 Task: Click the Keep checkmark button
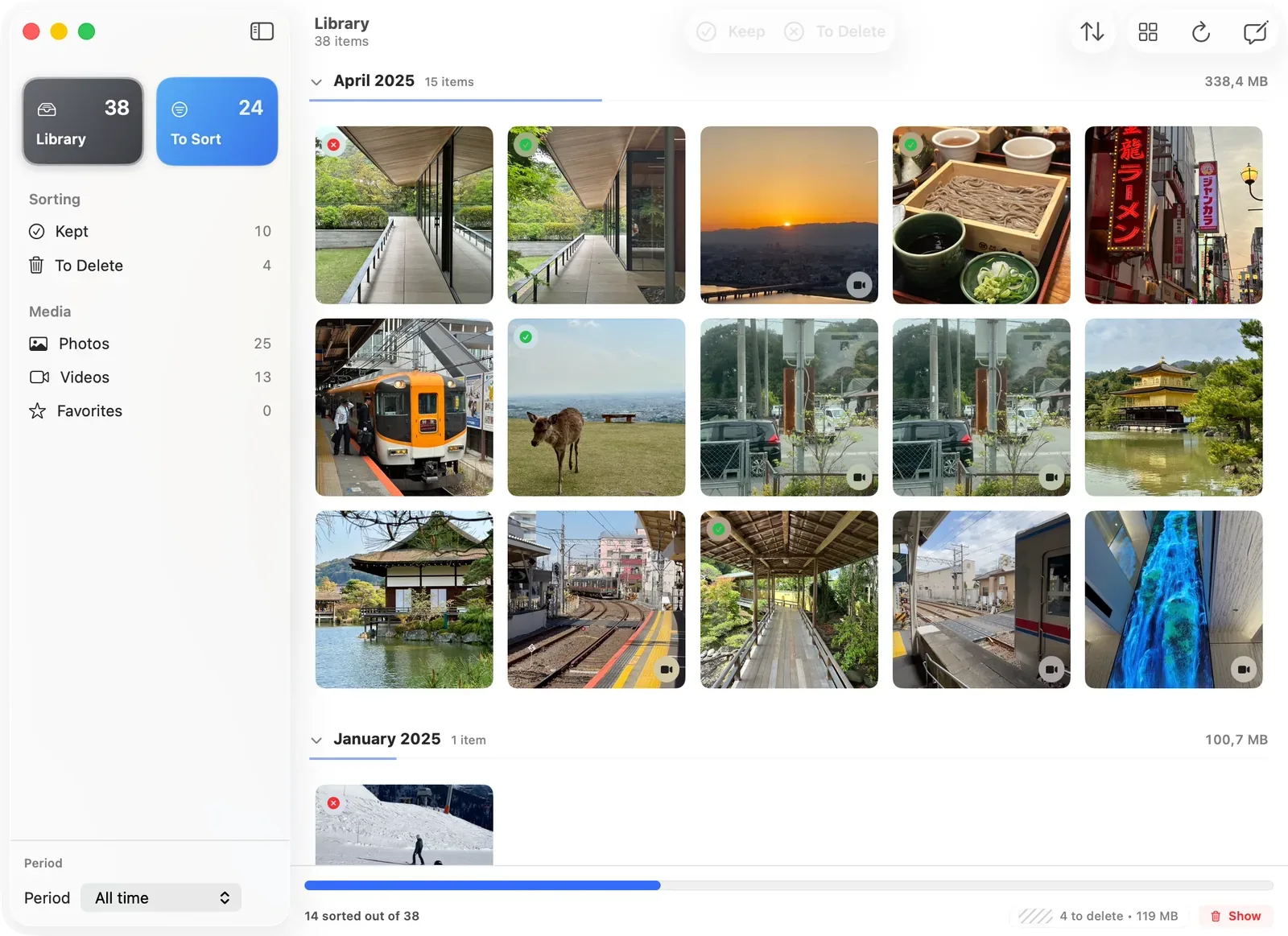click(x=731, y=31)
